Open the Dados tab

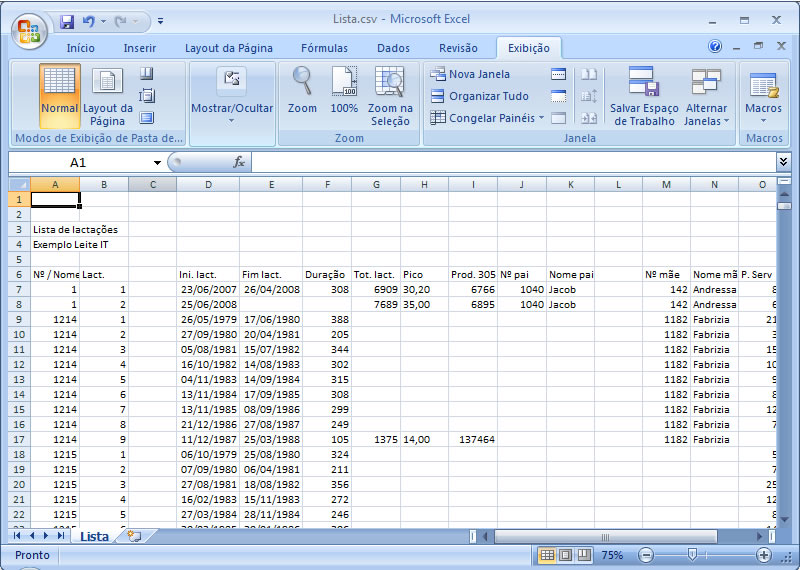393,48
